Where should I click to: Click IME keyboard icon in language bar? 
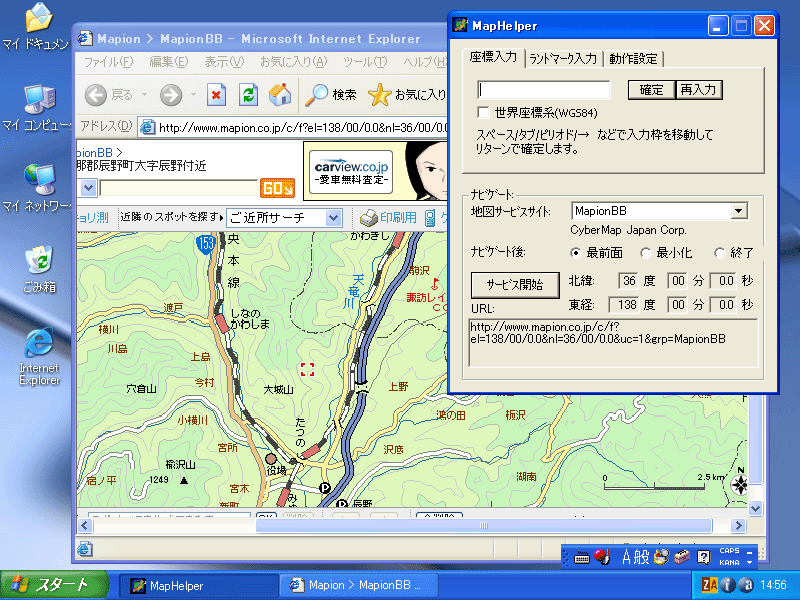pyautogui.click(x=582, y=558)
